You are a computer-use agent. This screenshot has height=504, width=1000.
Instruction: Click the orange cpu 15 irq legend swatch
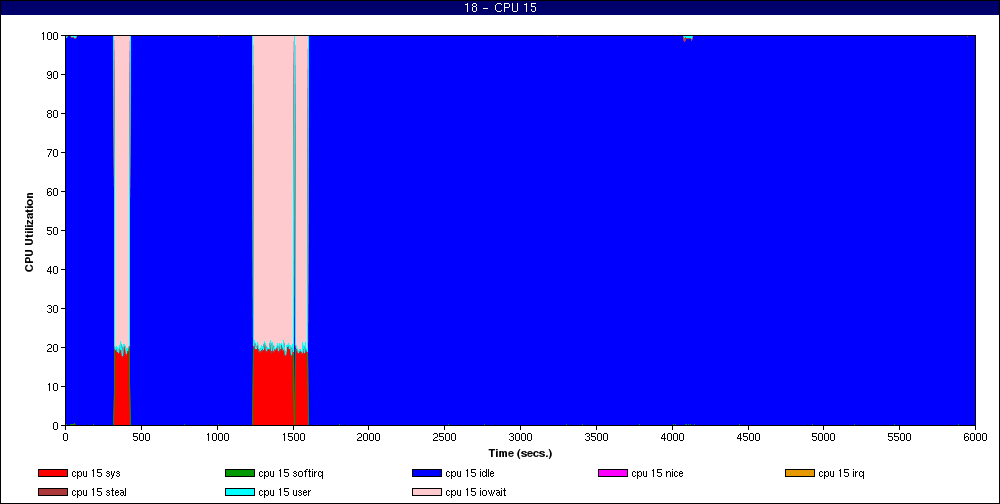(x=800, y=473)
